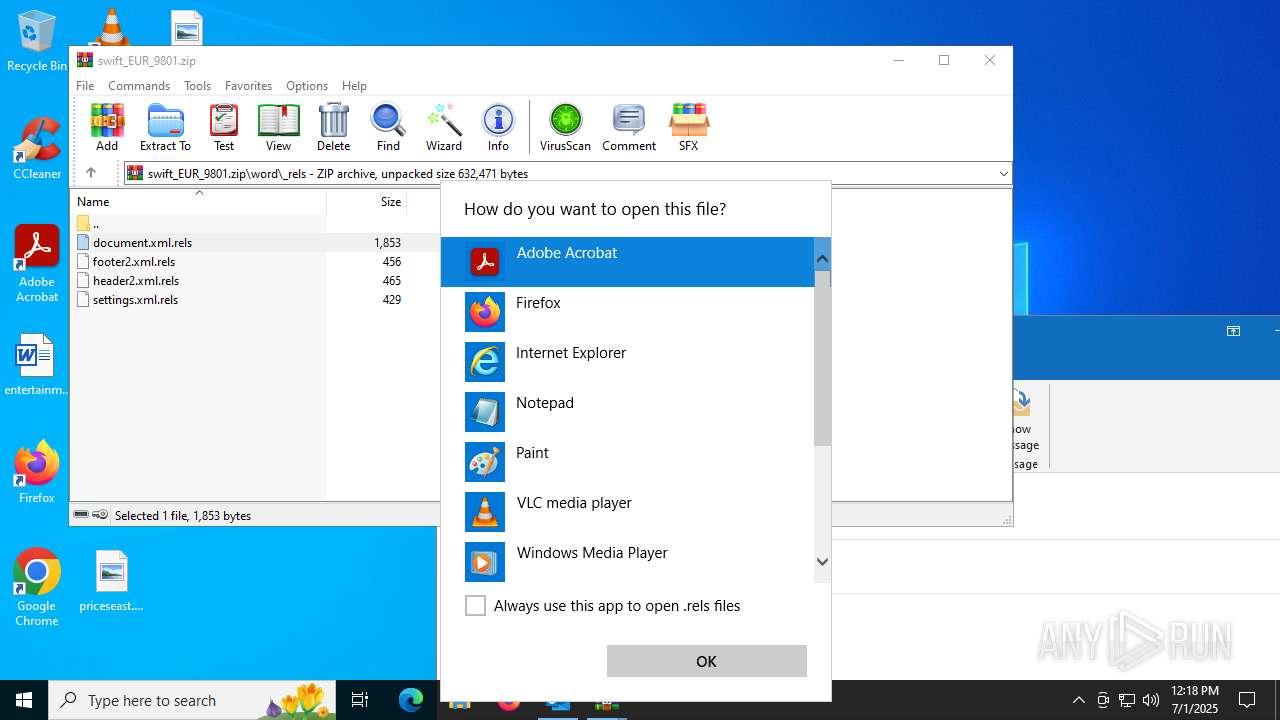Show hidden system tray icons chevron

pyautogui.click(x=1078, y=700)
